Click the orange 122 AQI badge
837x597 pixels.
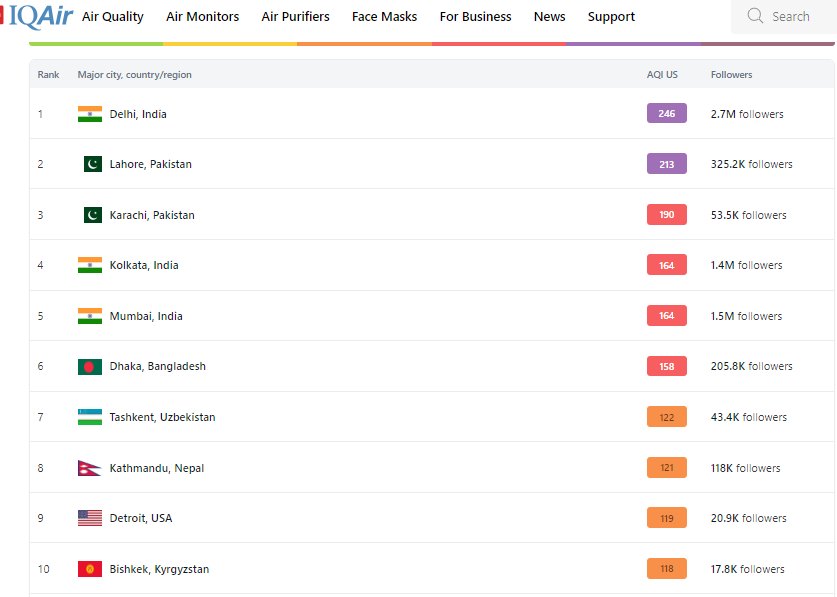pyautogui.click(x=666, y=417)
